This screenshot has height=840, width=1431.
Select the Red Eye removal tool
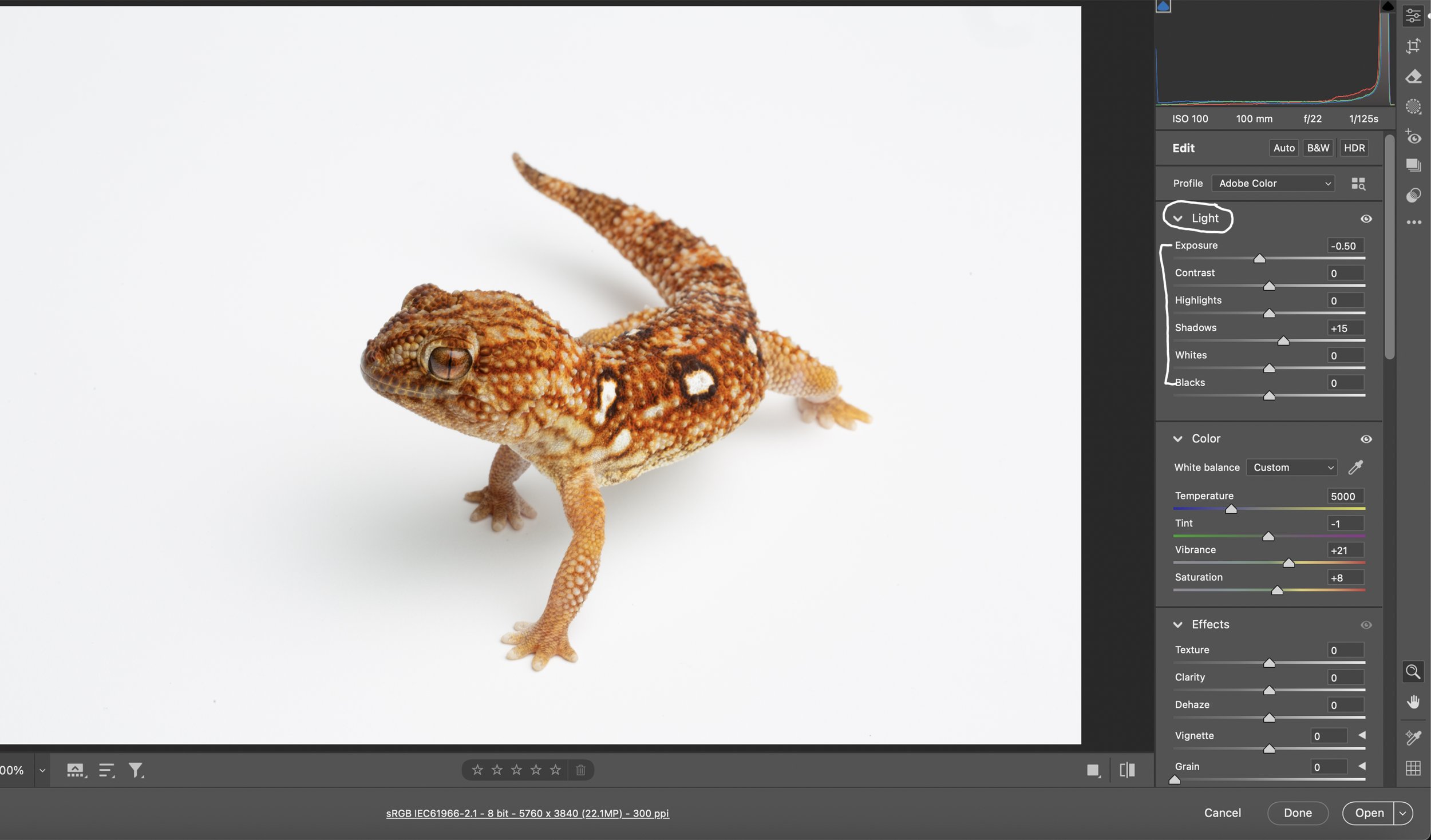(x=1413, y=137)
